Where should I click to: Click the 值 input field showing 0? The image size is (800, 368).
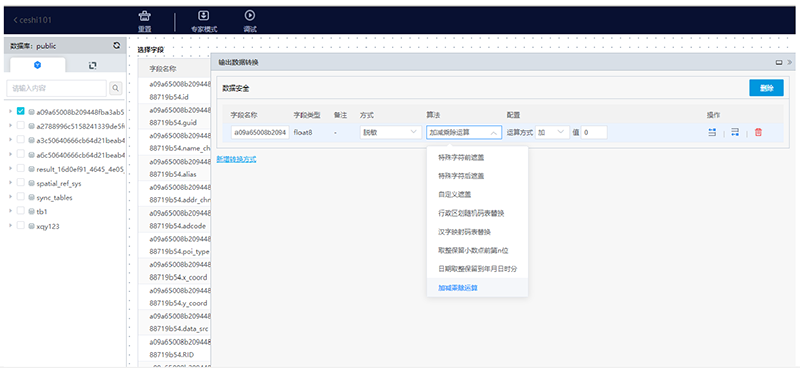pos(594,132)
